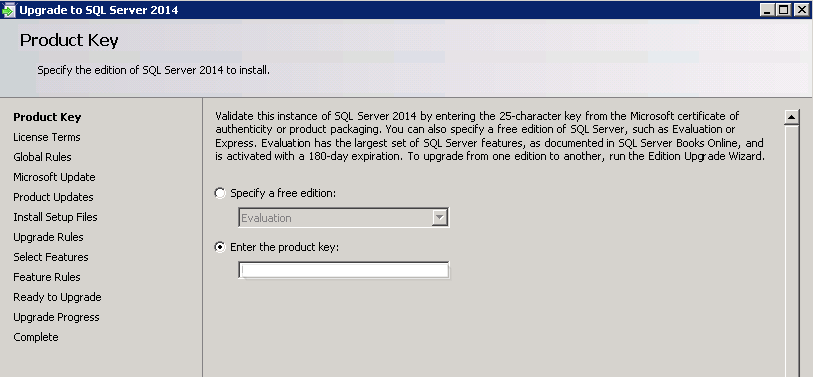This screenshot has height=377, width=813.
Task: Click the scrollbar up arrow
Action: point(791,117)
